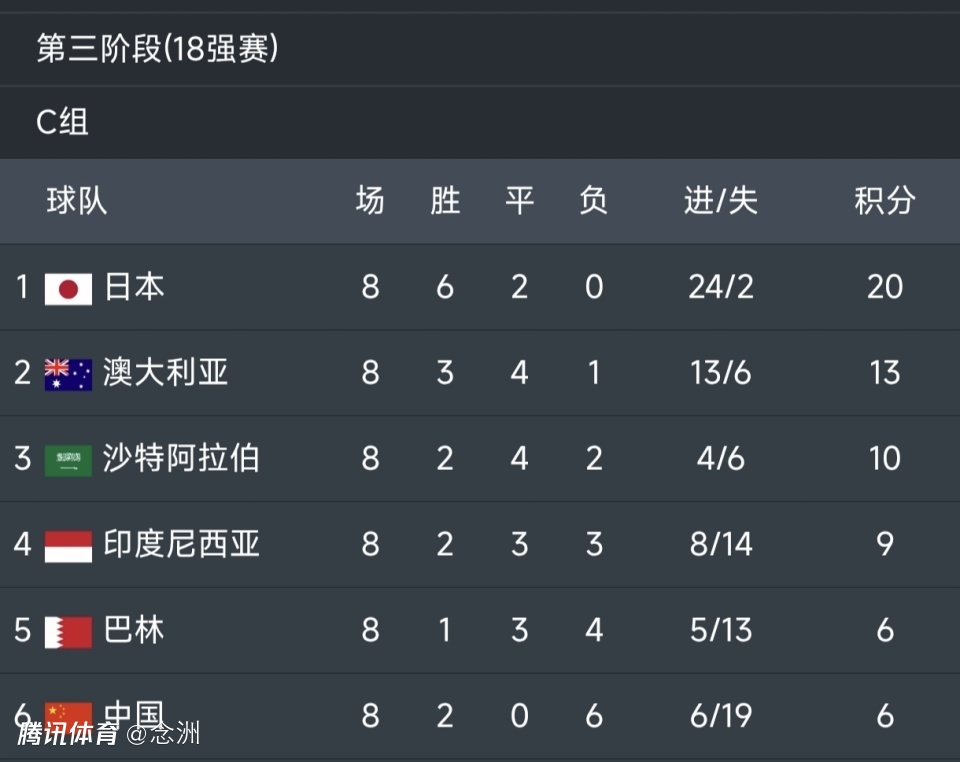The height and width of the screenshot is (762, 960).
Task: Click Australia's 13/6 goals value
Action: pos(720,374)
